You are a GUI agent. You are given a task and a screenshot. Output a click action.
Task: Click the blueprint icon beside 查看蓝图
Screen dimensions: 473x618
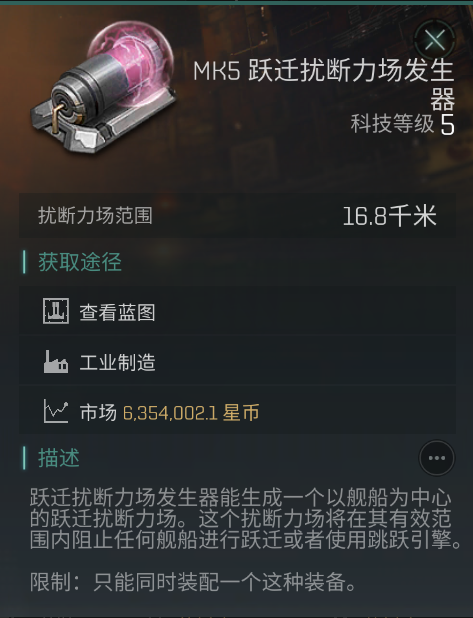tap(56, 311)
